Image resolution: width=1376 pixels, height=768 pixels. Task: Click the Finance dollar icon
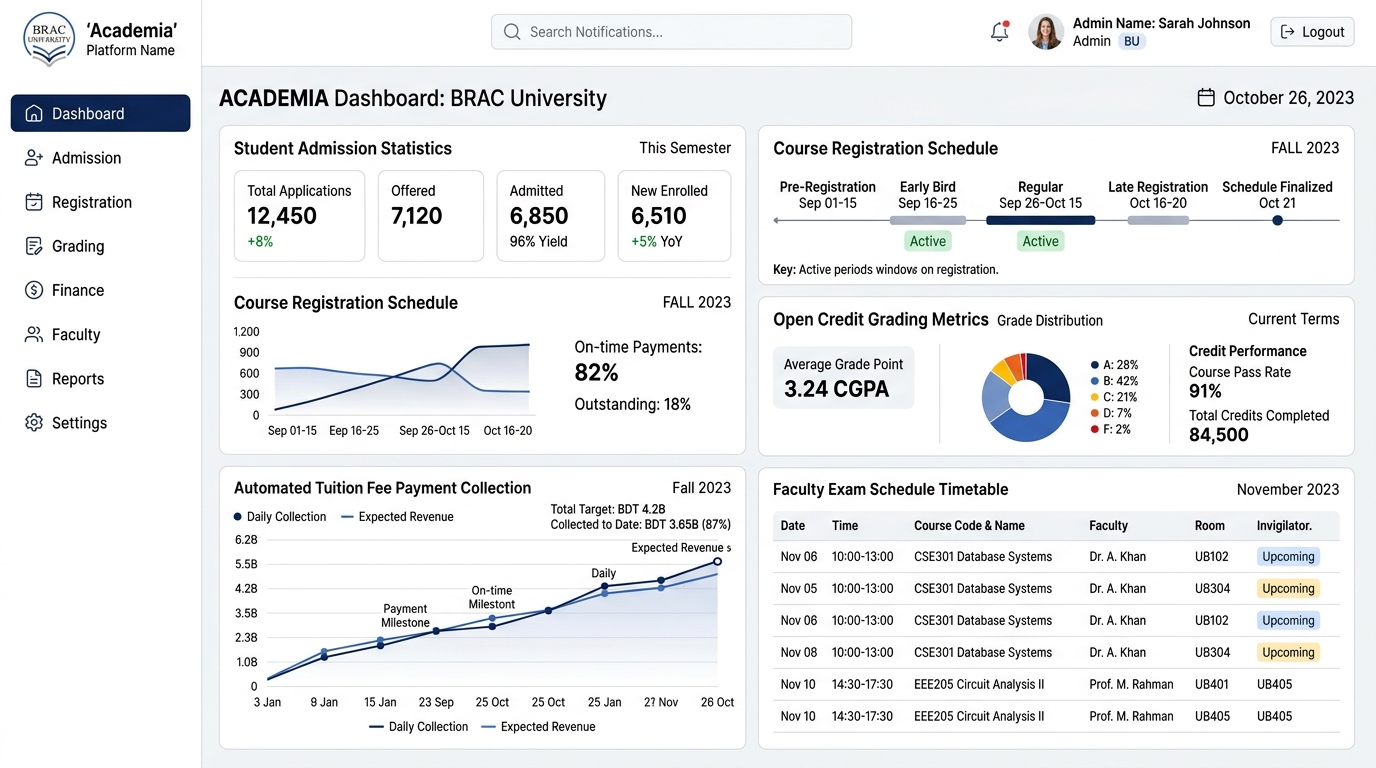tap(34, 290)
